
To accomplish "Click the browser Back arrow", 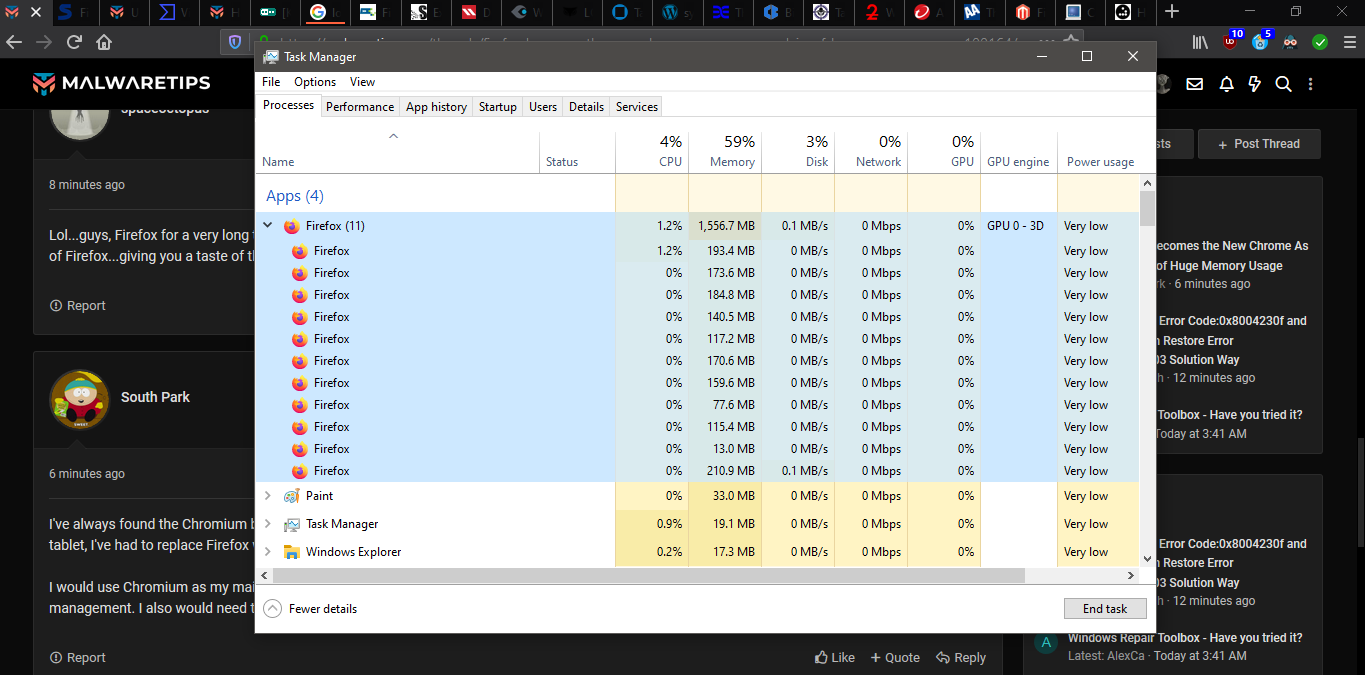I will tap(14, 42).
